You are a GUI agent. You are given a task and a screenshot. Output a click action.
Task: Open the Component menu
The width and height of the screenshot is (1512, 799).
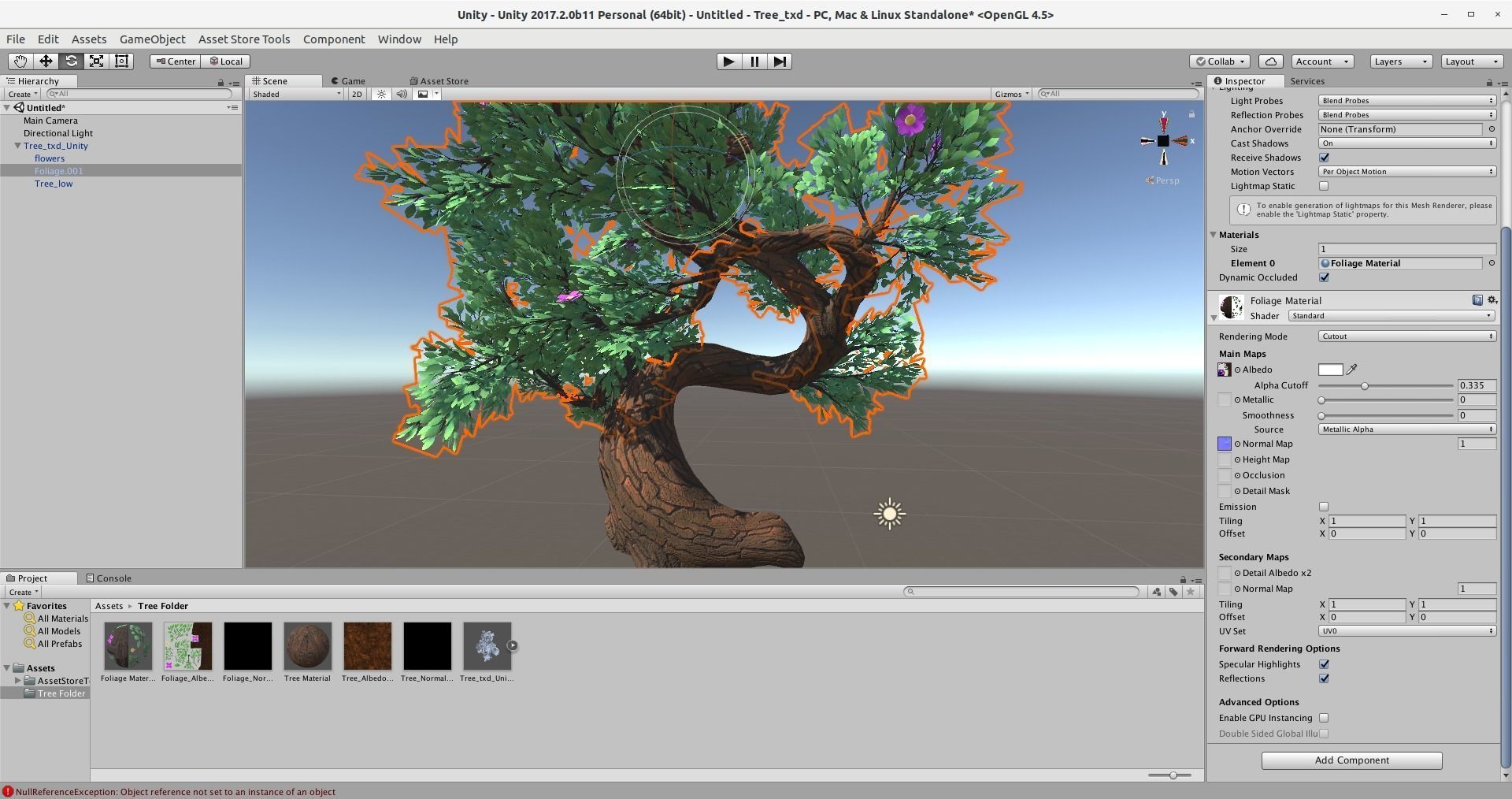[x=334, y=39]
